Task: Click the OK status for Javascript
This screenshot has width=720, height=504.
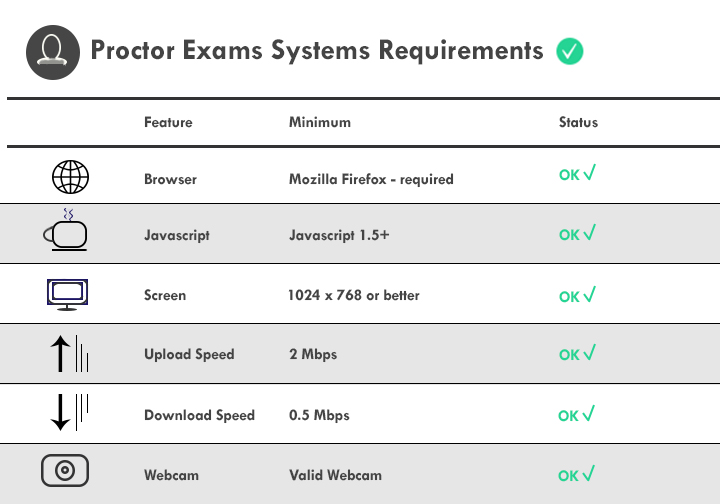Action: [x=577, y=233]
